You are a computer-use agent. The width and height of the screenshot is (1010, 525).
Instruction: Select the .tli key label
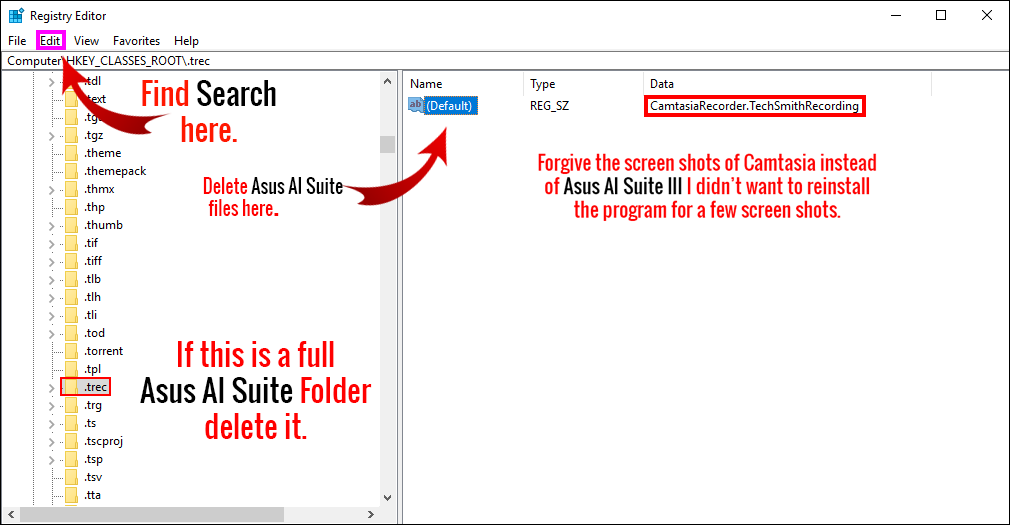91,315
